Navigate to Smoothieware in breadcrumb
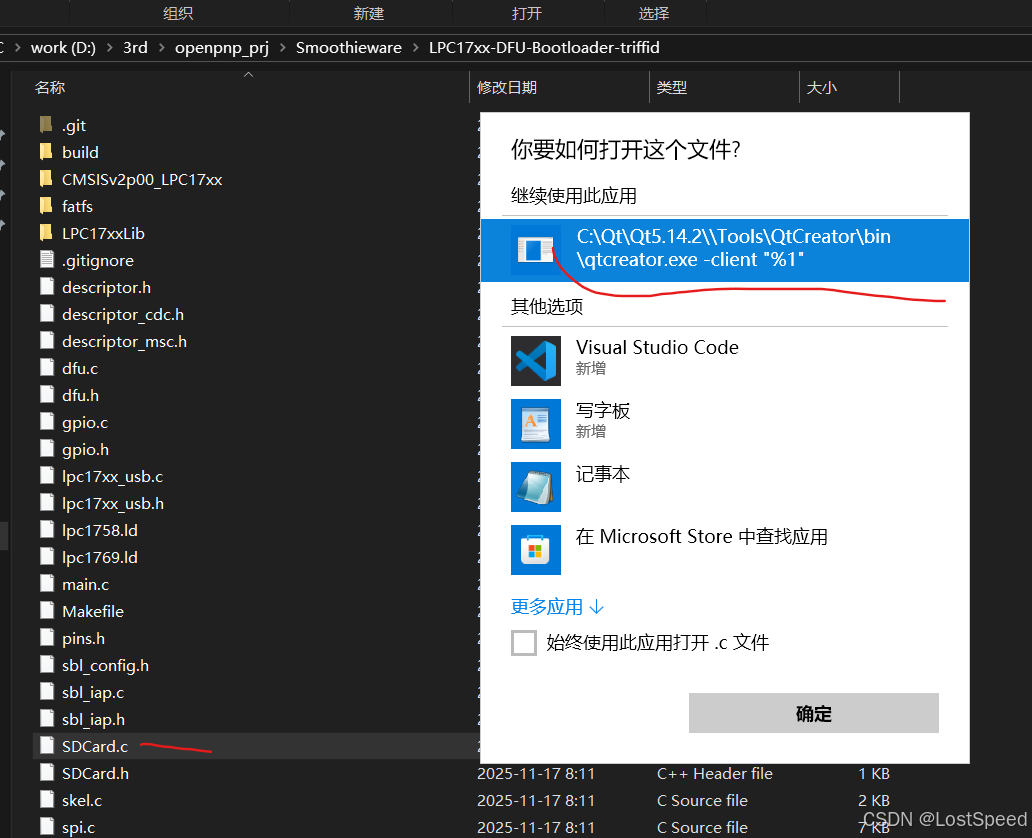The height and width of the screenshot is (838, 1032). tap(349, 48)
